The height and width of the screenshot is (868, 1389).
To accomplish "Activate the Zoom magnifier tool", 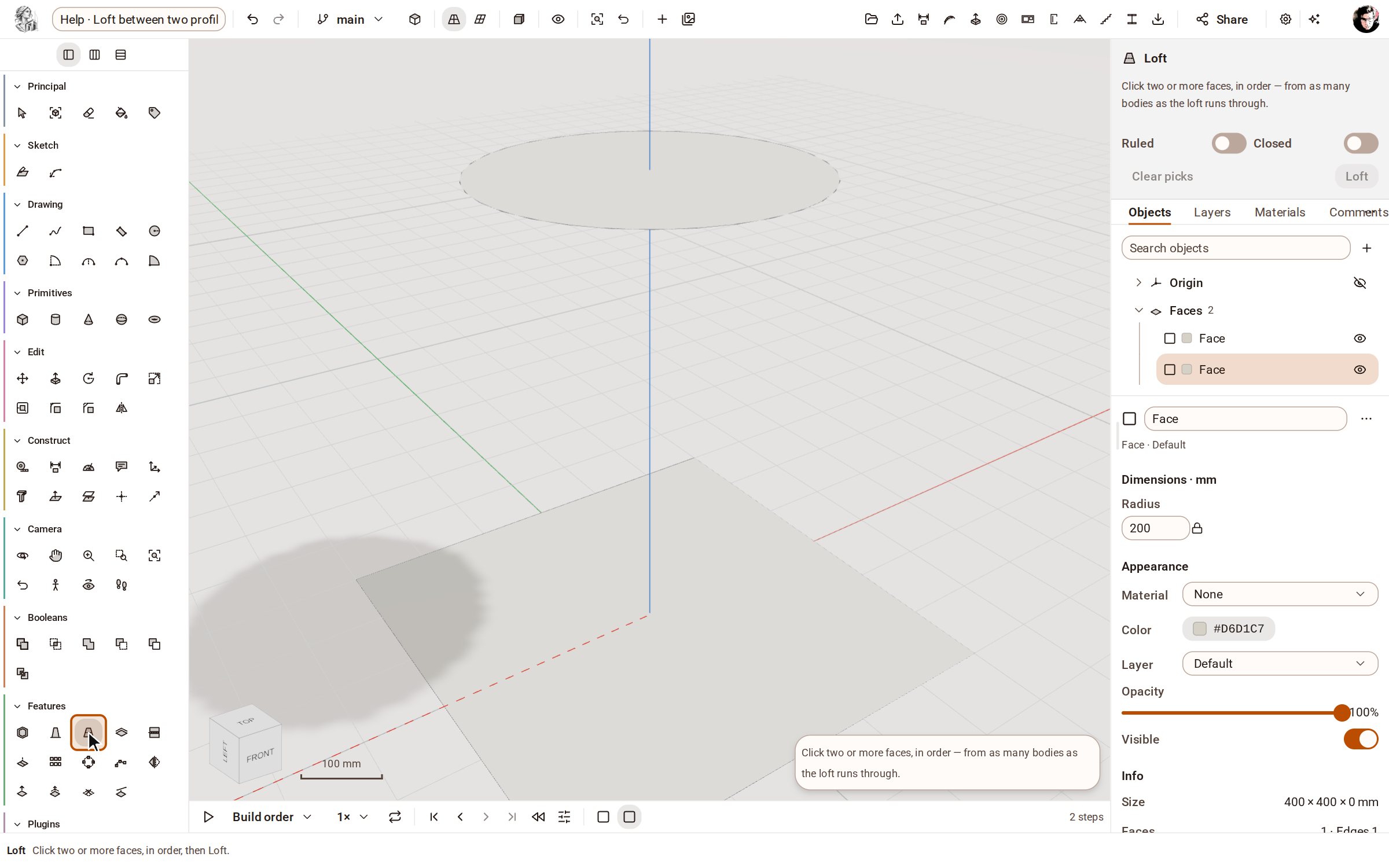I will [89, 556].
